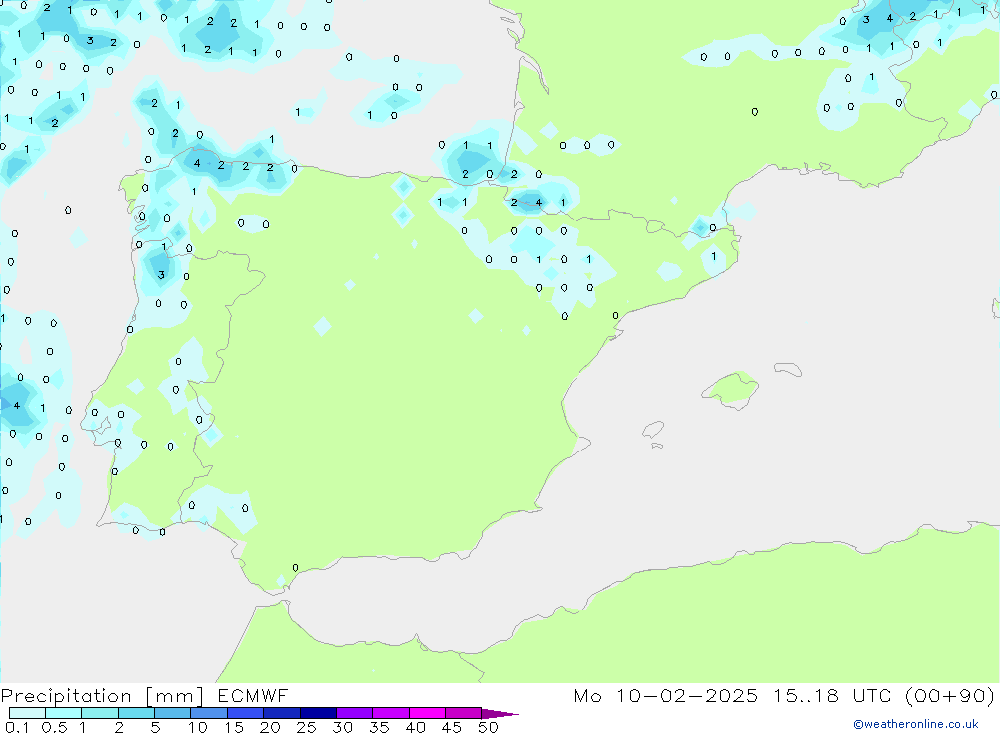Pick the 40–45 mm magenta legend swatch
The width and height of the screenshot is (1000, 733).
(427, 713)
